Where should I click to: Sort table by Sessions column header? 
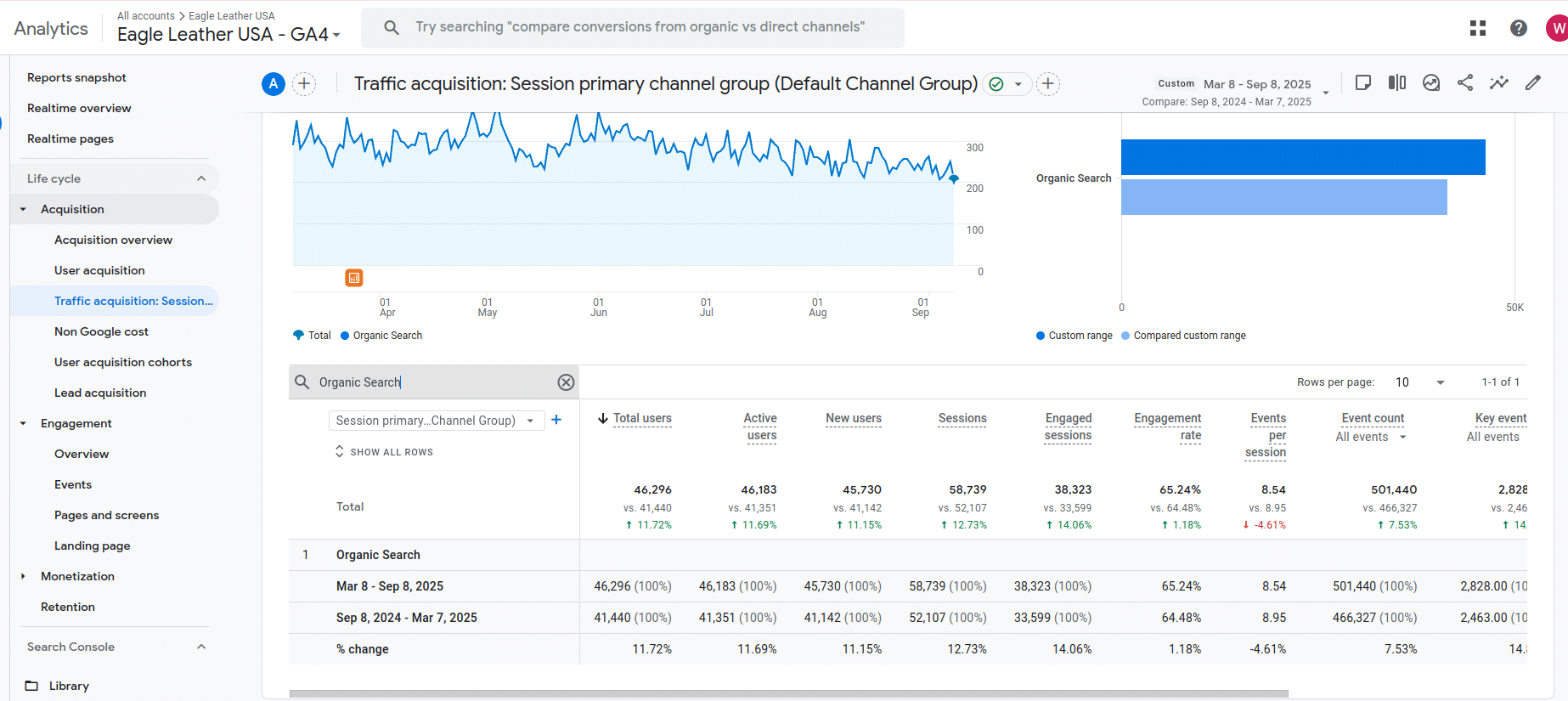pyautogui.click(x=962, y=418)
